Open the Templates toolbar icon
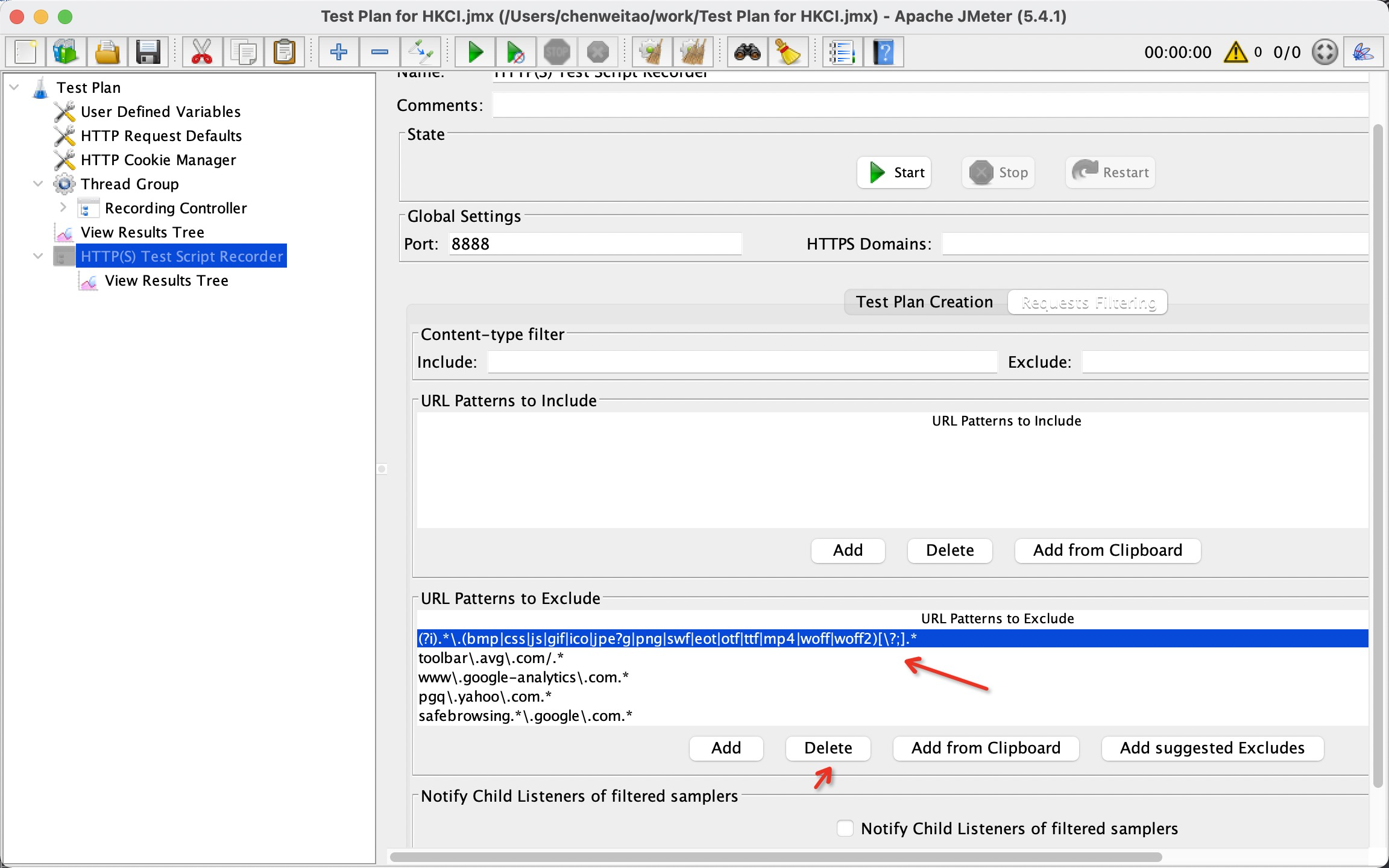This screenshot has width=1389, height=868. click(66, 52)
